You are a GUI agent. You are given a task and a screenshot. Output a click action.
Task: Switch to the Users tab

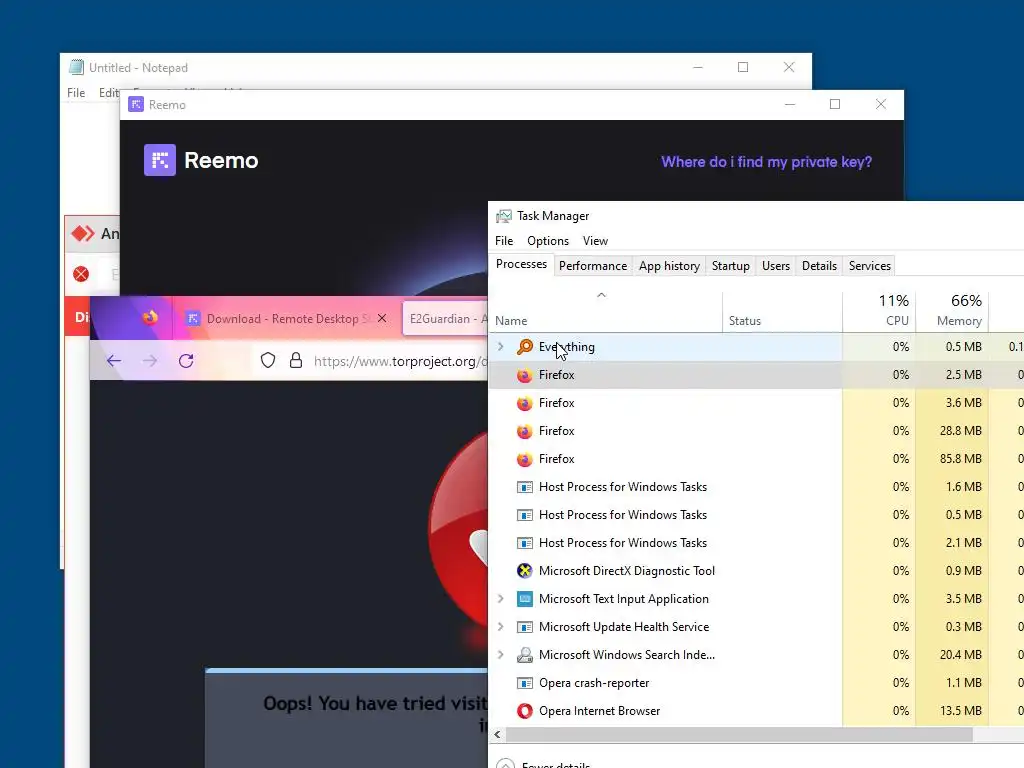[x=776, y=266]
